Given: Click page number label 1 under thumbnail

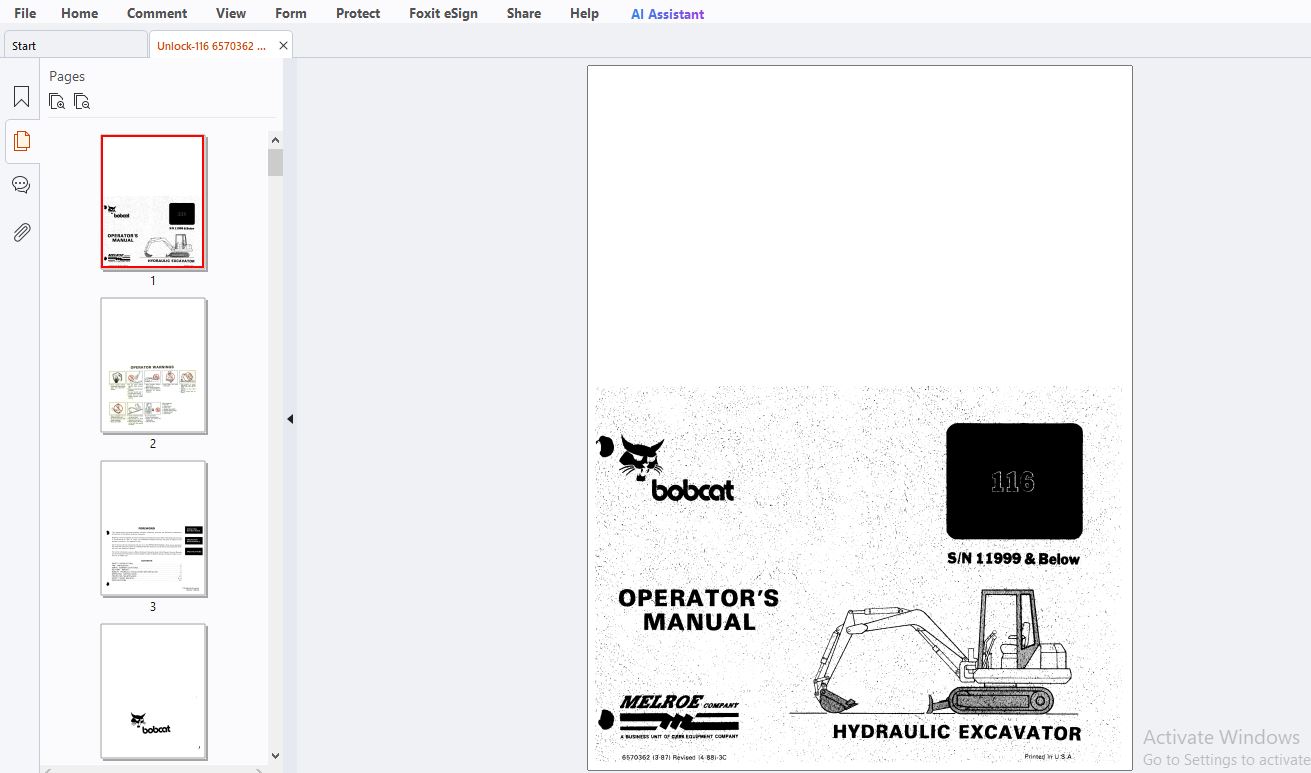Looking at the screenshot, I should (x=153, y=281).
